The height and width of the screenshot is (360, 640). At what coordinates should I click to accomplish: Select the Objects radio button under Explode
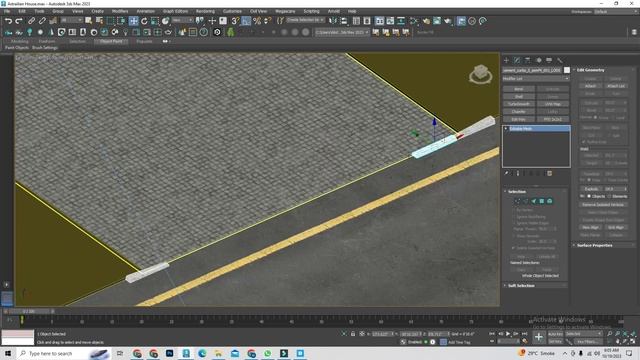(589, 196)
